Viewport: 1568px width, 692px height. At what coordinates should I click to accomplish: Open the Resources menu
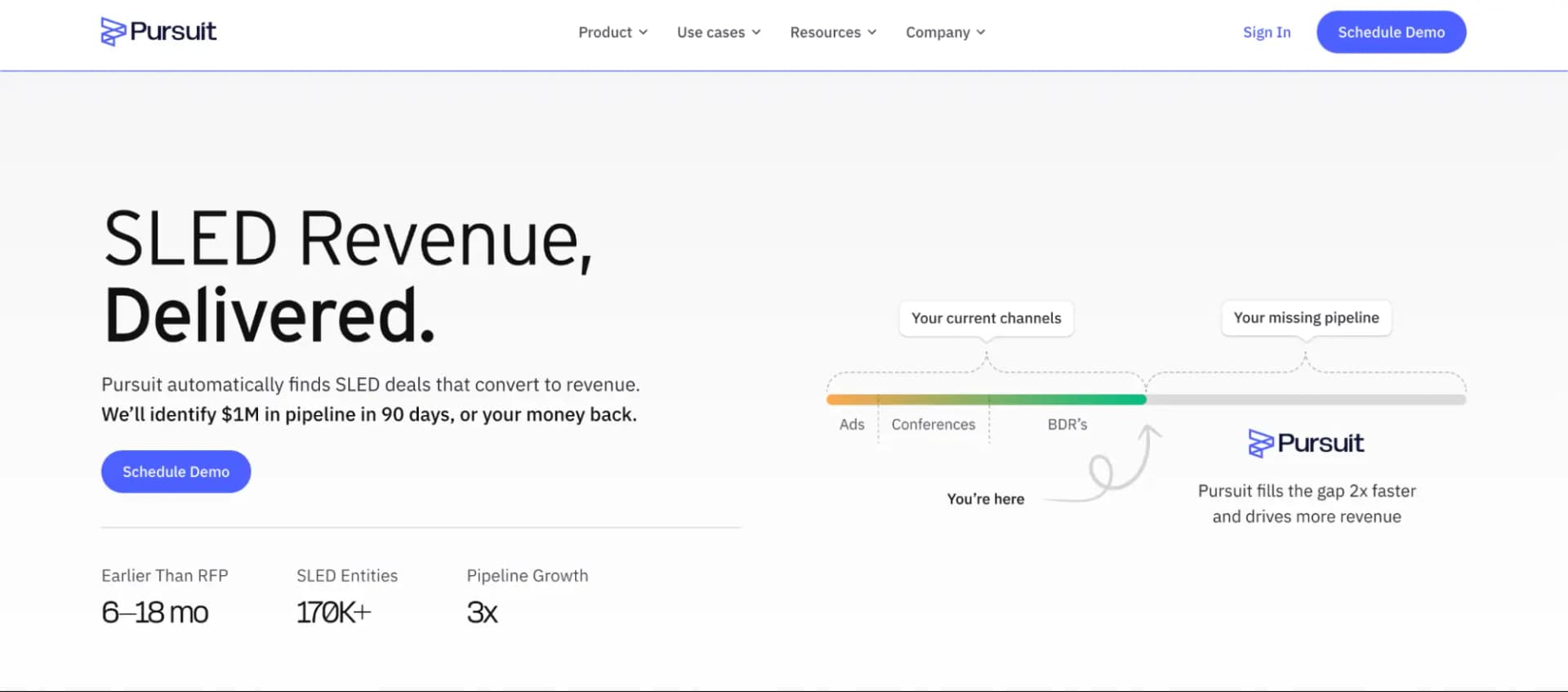[833, 33]
